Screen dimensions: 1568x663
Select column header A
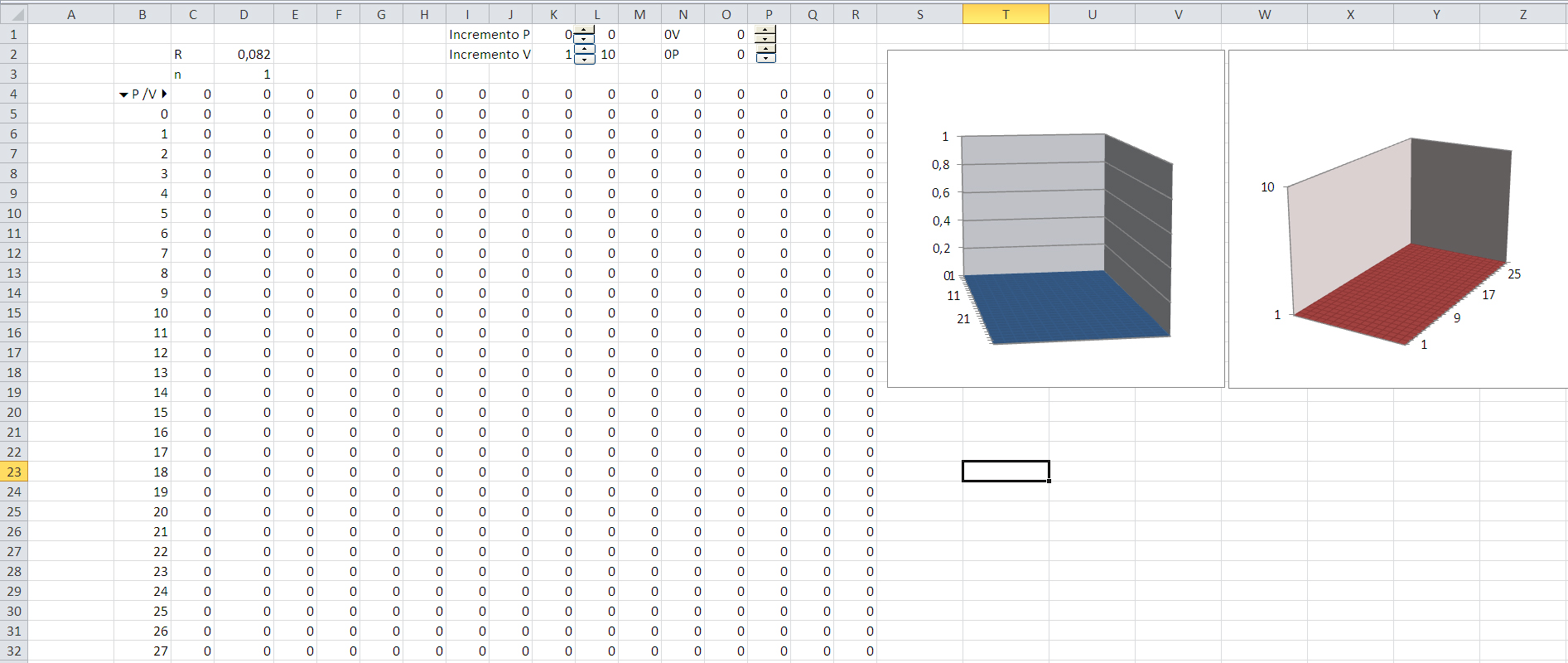click(71, 14)
